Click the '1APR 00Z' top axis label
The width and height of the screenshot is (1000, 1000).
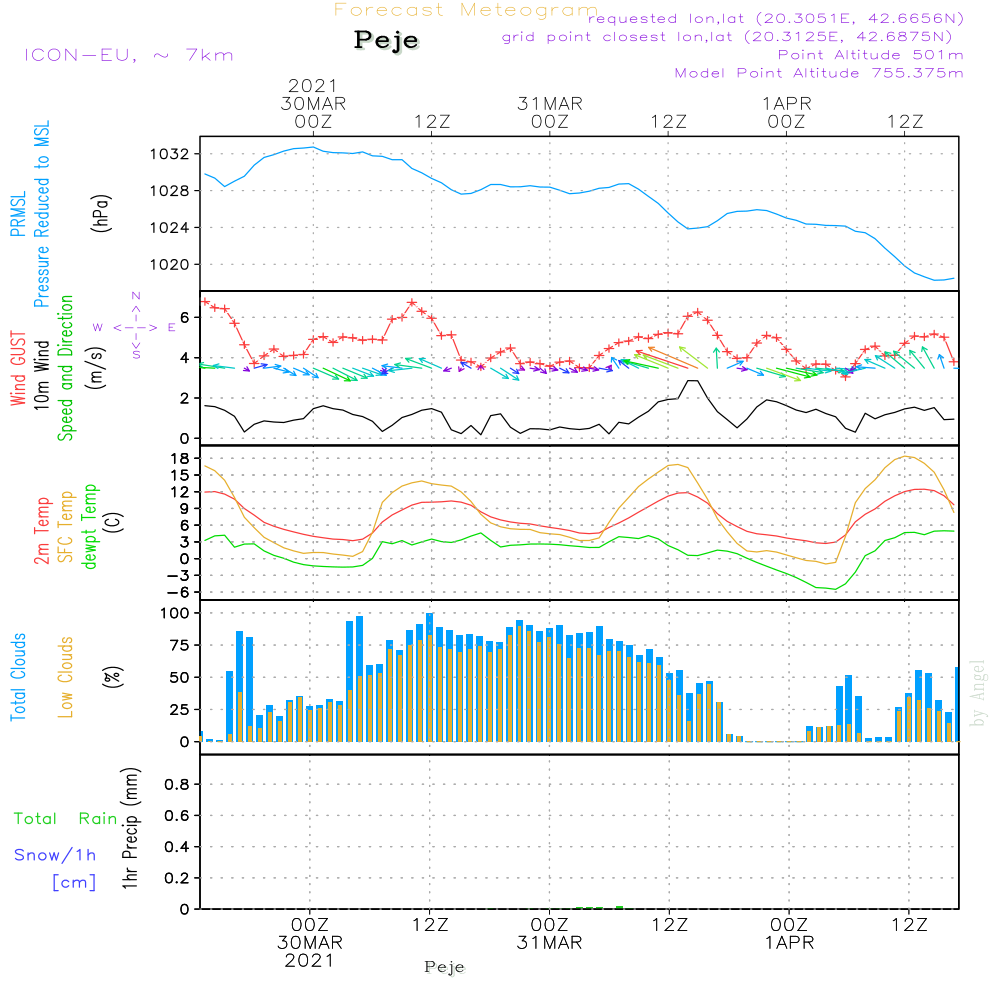coord(786,112)
